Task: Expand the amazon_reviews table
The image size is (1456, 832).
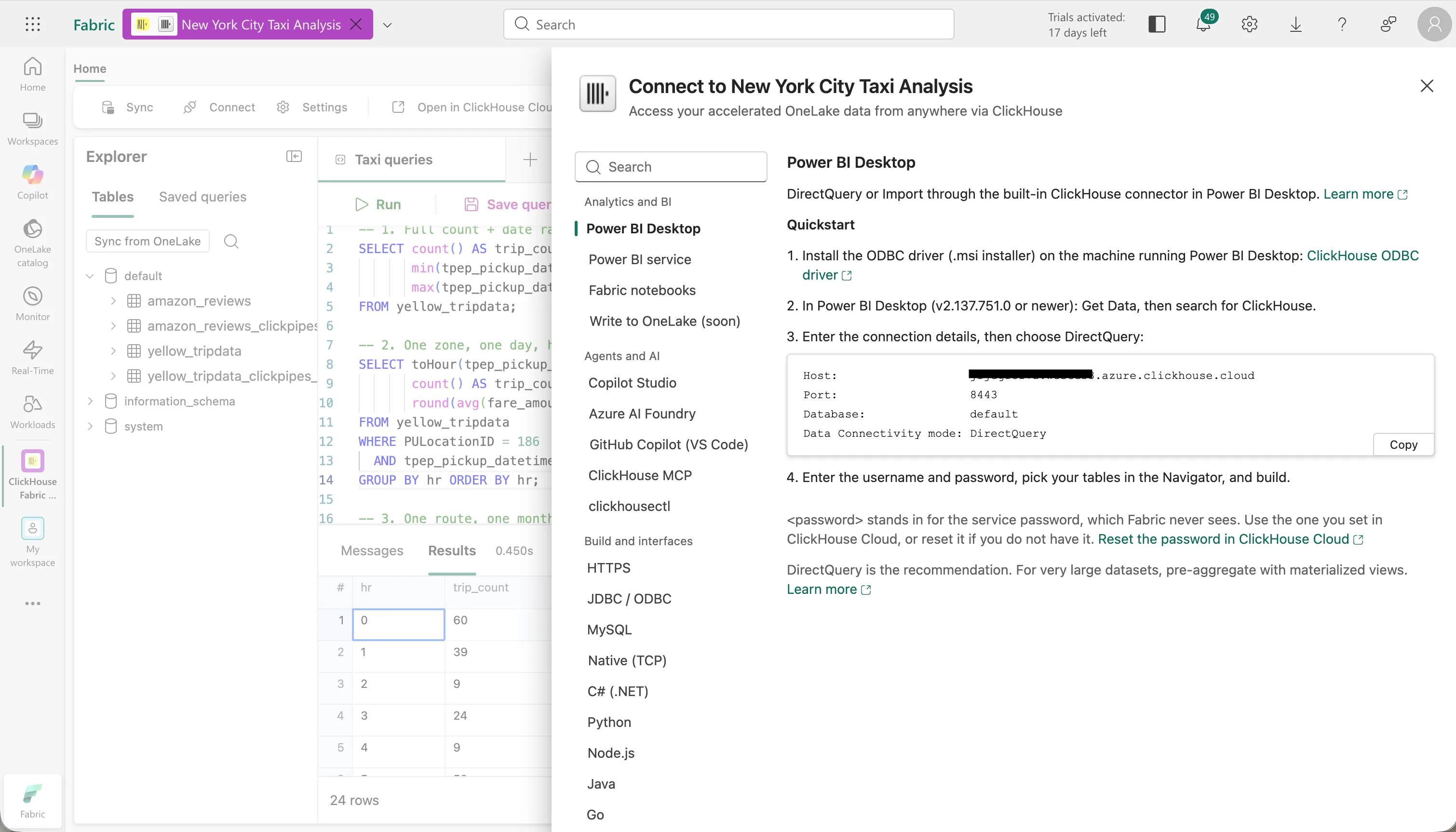Action: (113, 301)
